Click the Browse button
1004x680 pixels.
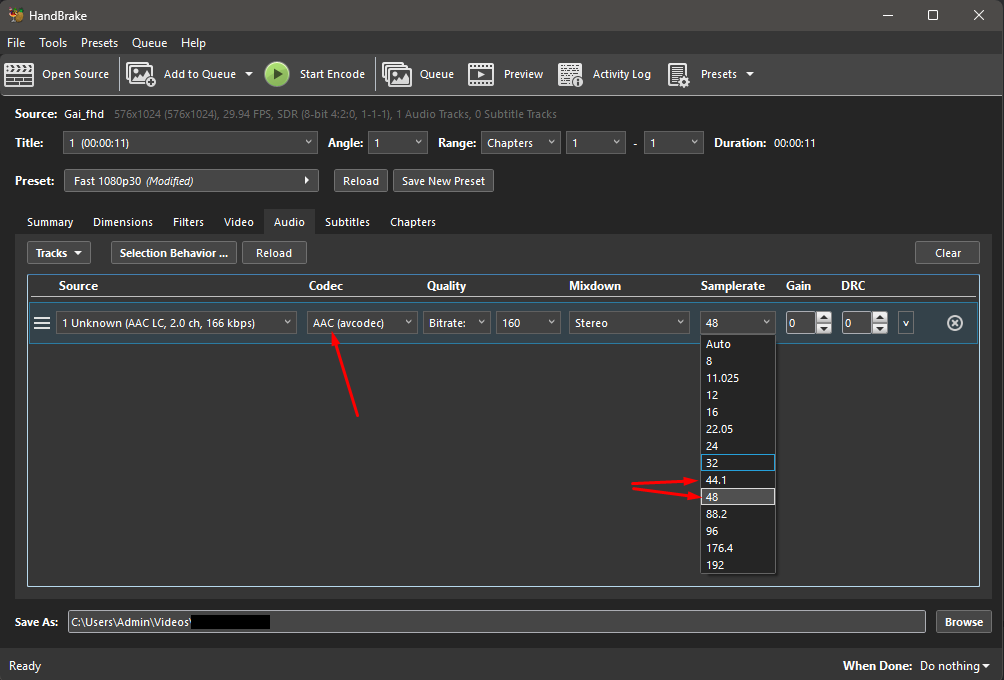[x=963, y=622]
